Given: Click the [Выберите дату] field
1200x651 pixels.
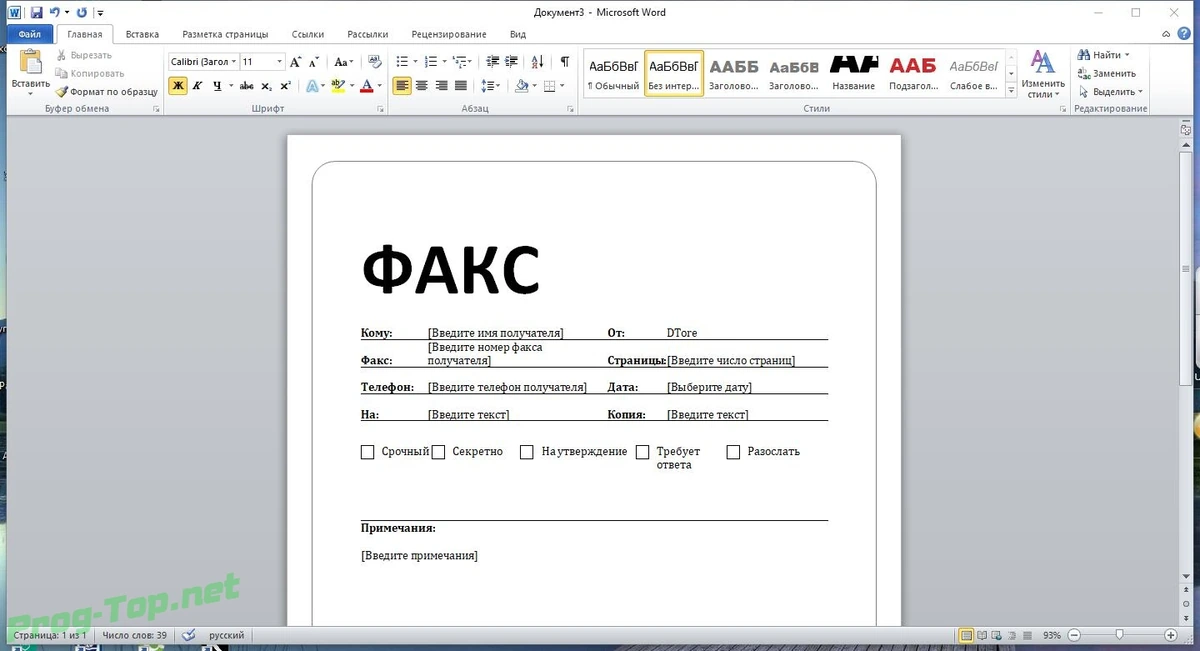Looking at the screenshot, I should pos(709,387).
